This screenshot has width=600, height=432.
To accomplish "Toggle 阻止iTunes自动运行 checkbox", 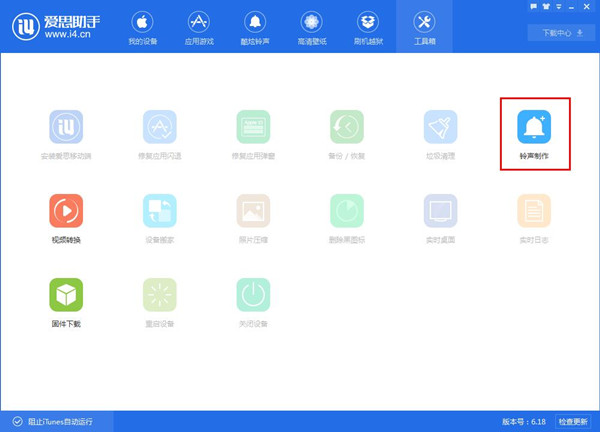I will [18, 422].
